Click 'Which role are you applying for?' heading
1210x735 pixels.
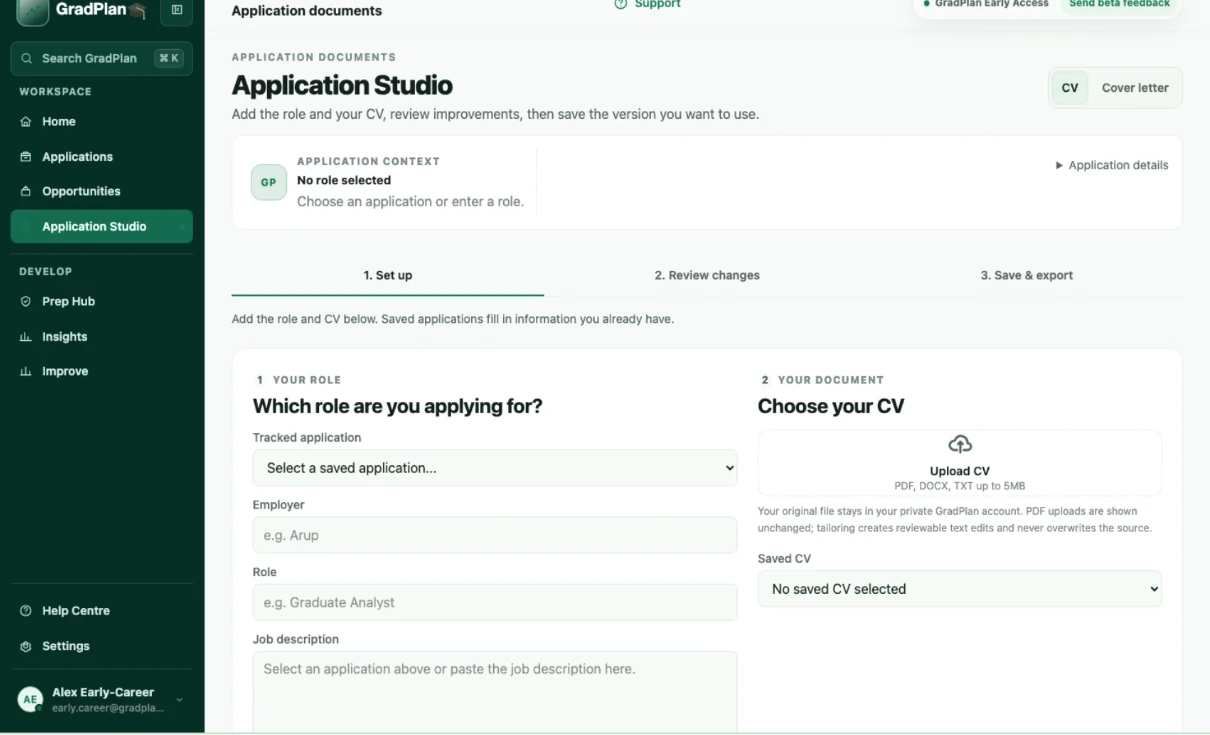[398, 406]
